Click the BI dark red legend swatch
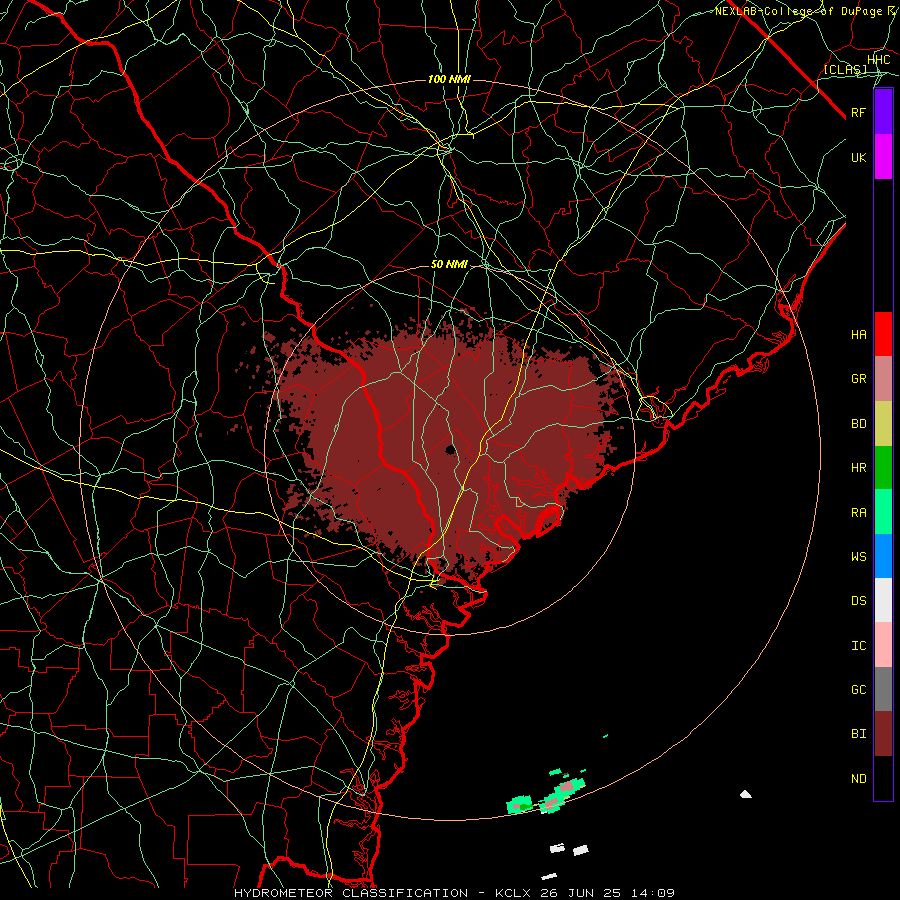Screen dimensions: 900x900 coord(883,734)
